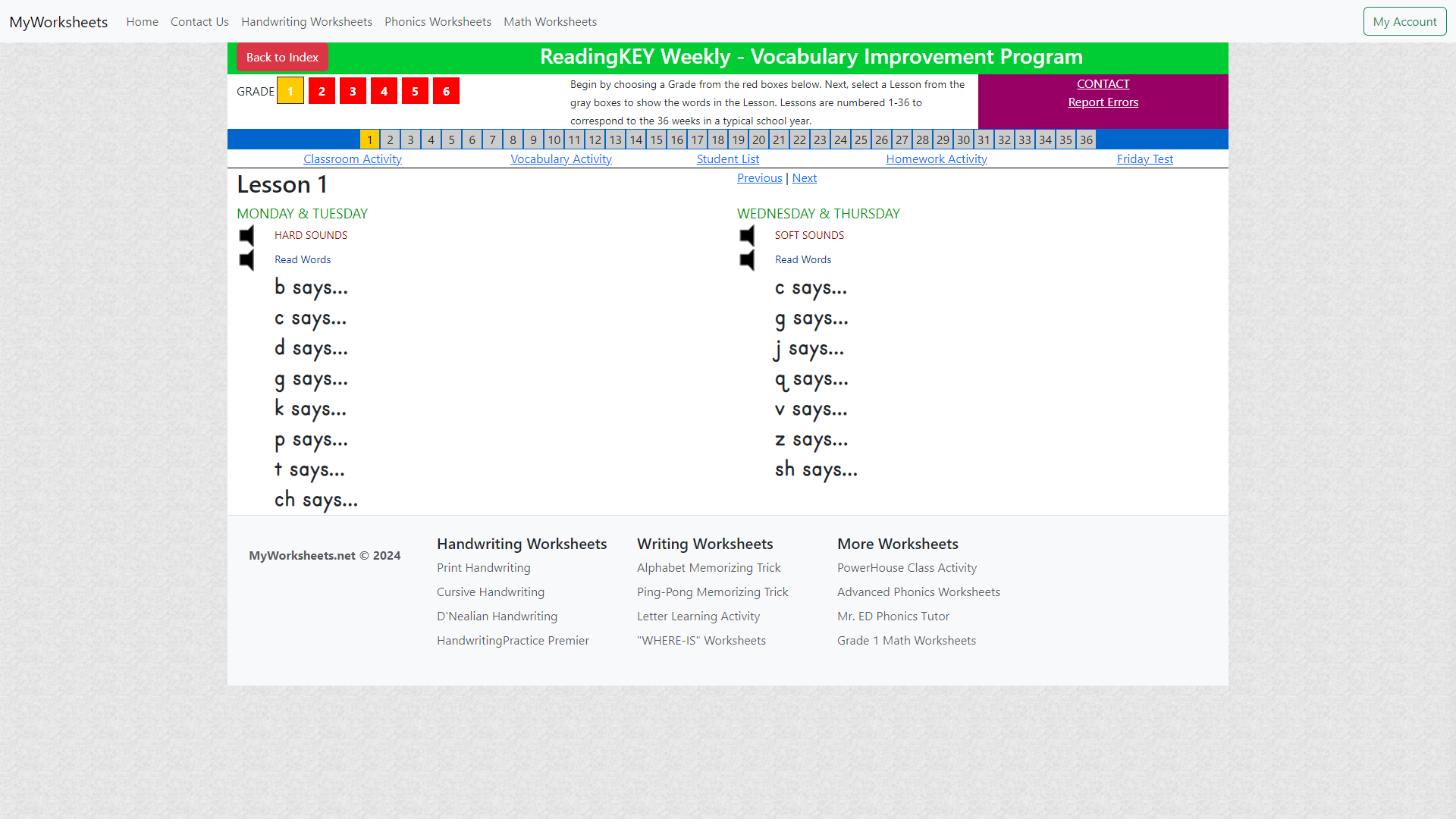This screenshot has height=819, width=1456.
Task: Click Report Errors link
Action: click(1103, 102)
